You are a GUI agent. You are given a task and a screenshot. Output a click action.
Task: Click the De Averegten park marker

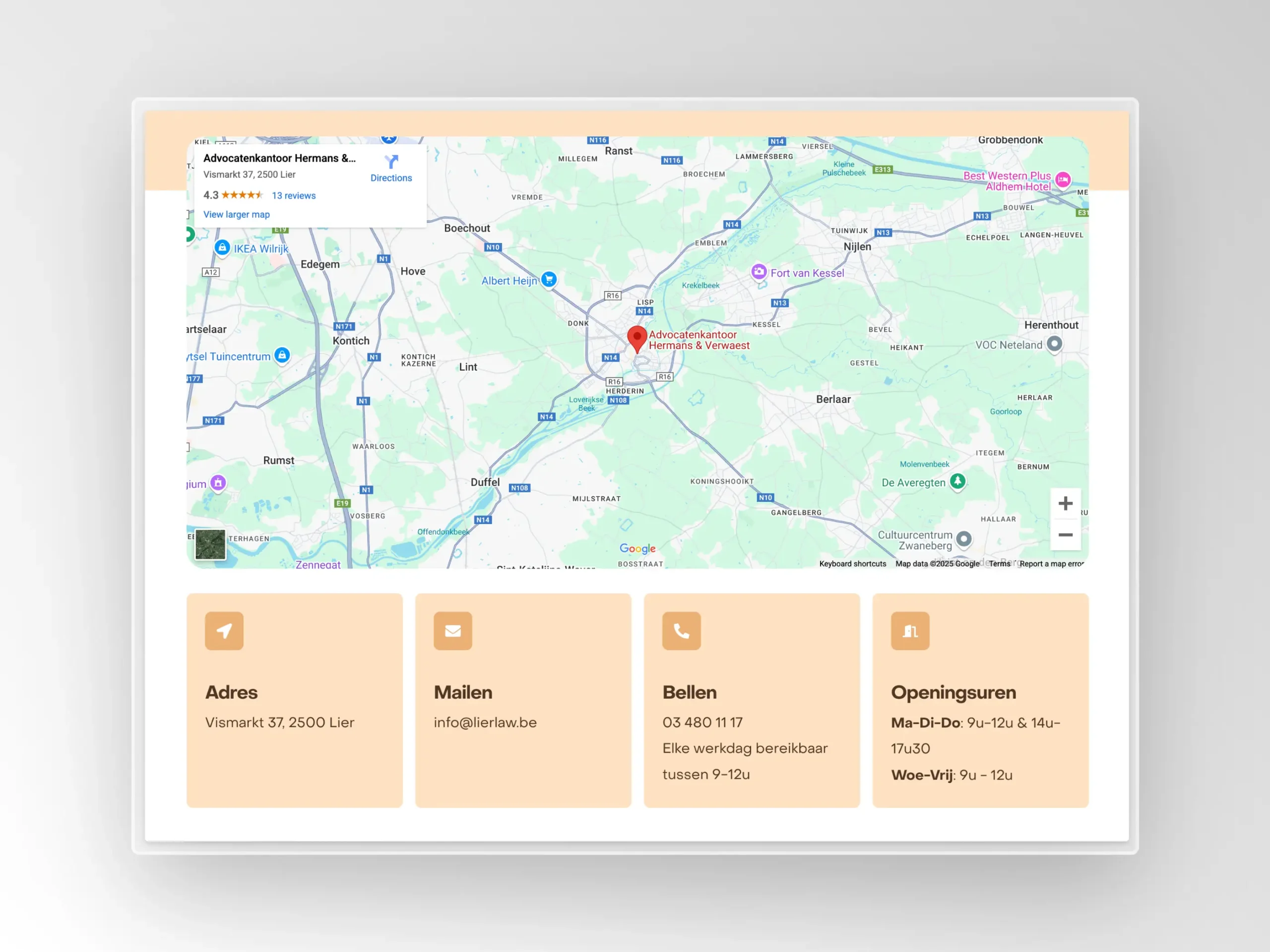(957, 481)
